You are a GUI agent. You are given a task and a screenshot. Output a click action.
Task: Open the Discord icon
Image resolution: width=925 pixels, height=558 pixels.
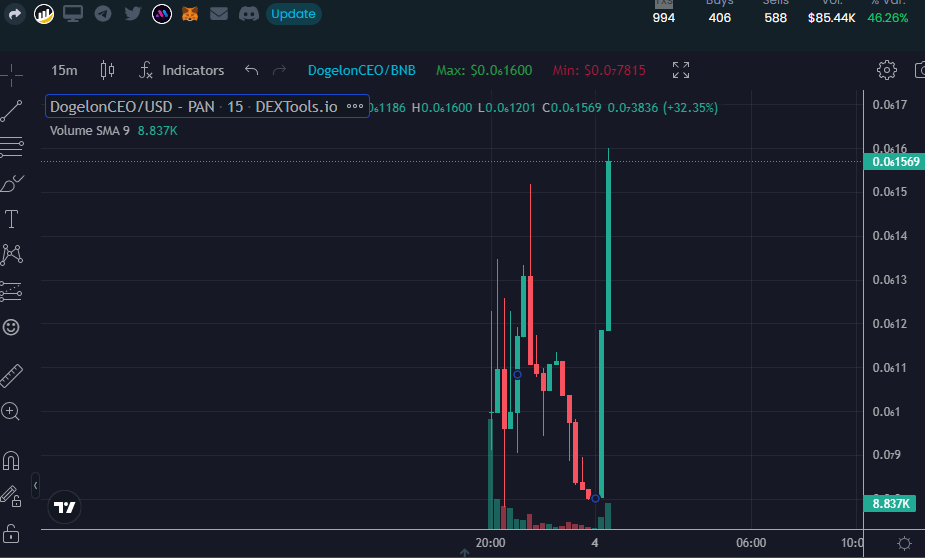pos(248,14)
